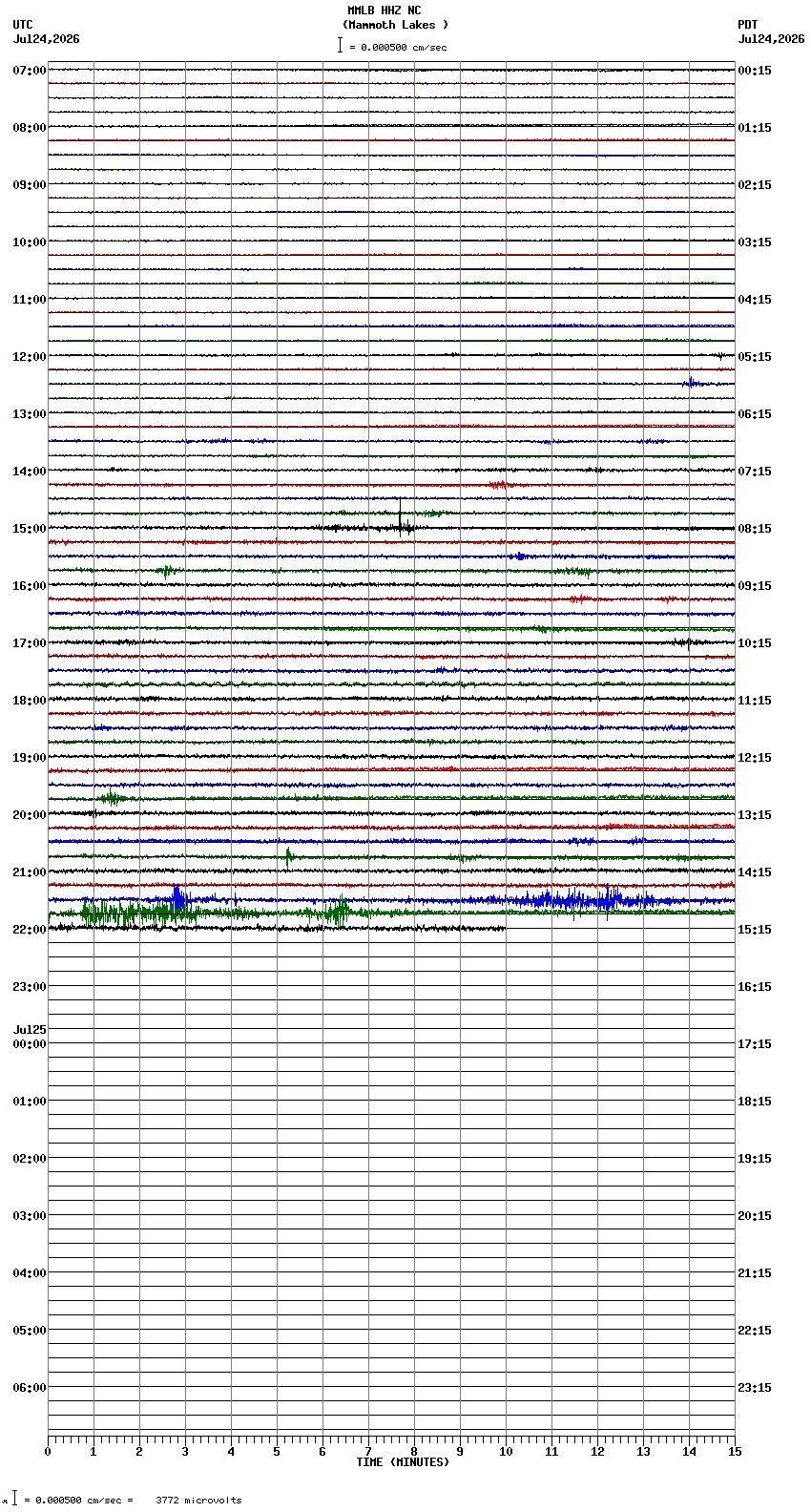Click the scale label '= 0.000500 cm/sec' at top
Screen dimensions: 811x1512
coord(398,47)
